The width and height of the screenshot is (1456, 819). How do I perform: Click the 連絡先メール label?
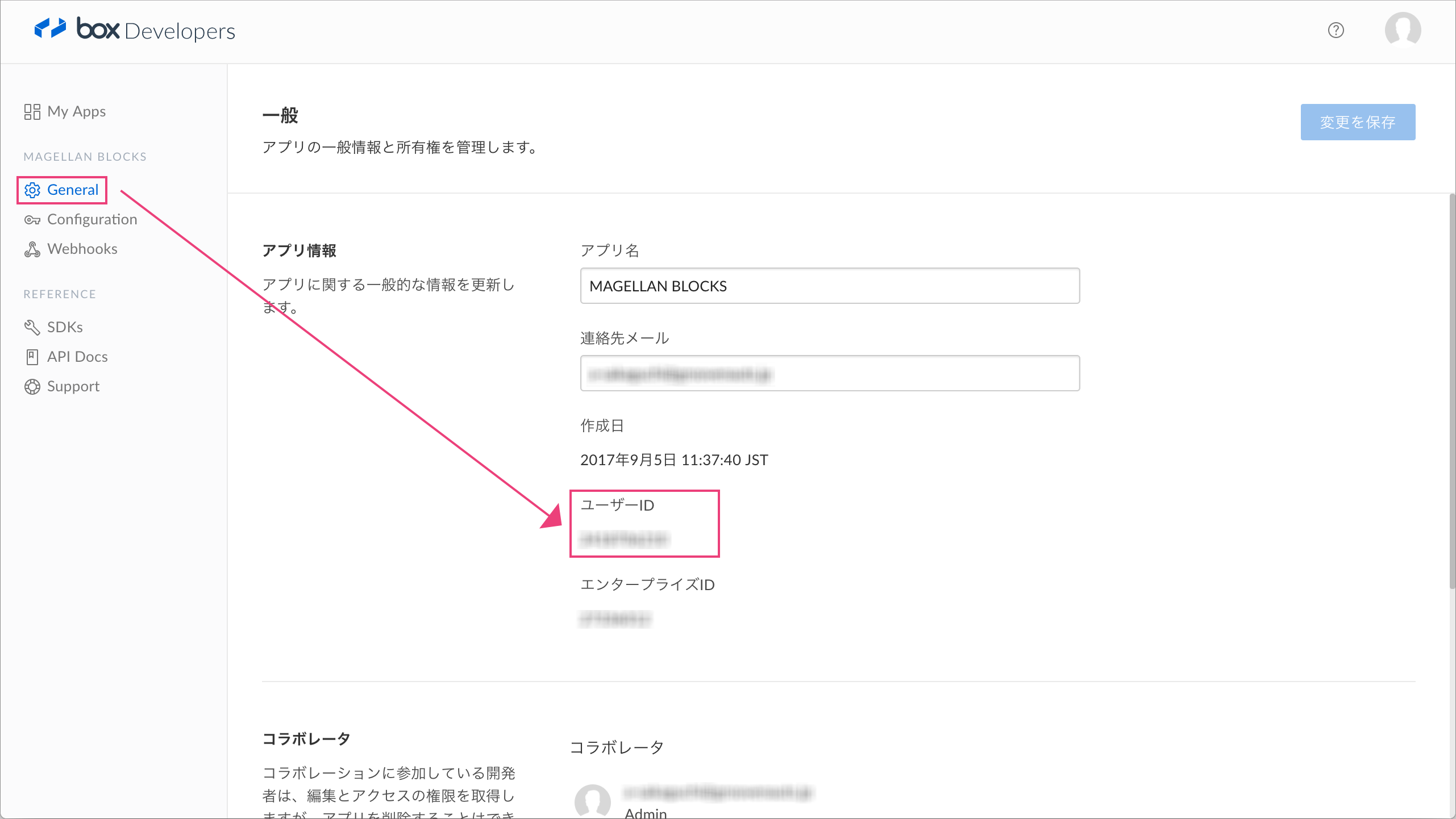coord(625,338)
